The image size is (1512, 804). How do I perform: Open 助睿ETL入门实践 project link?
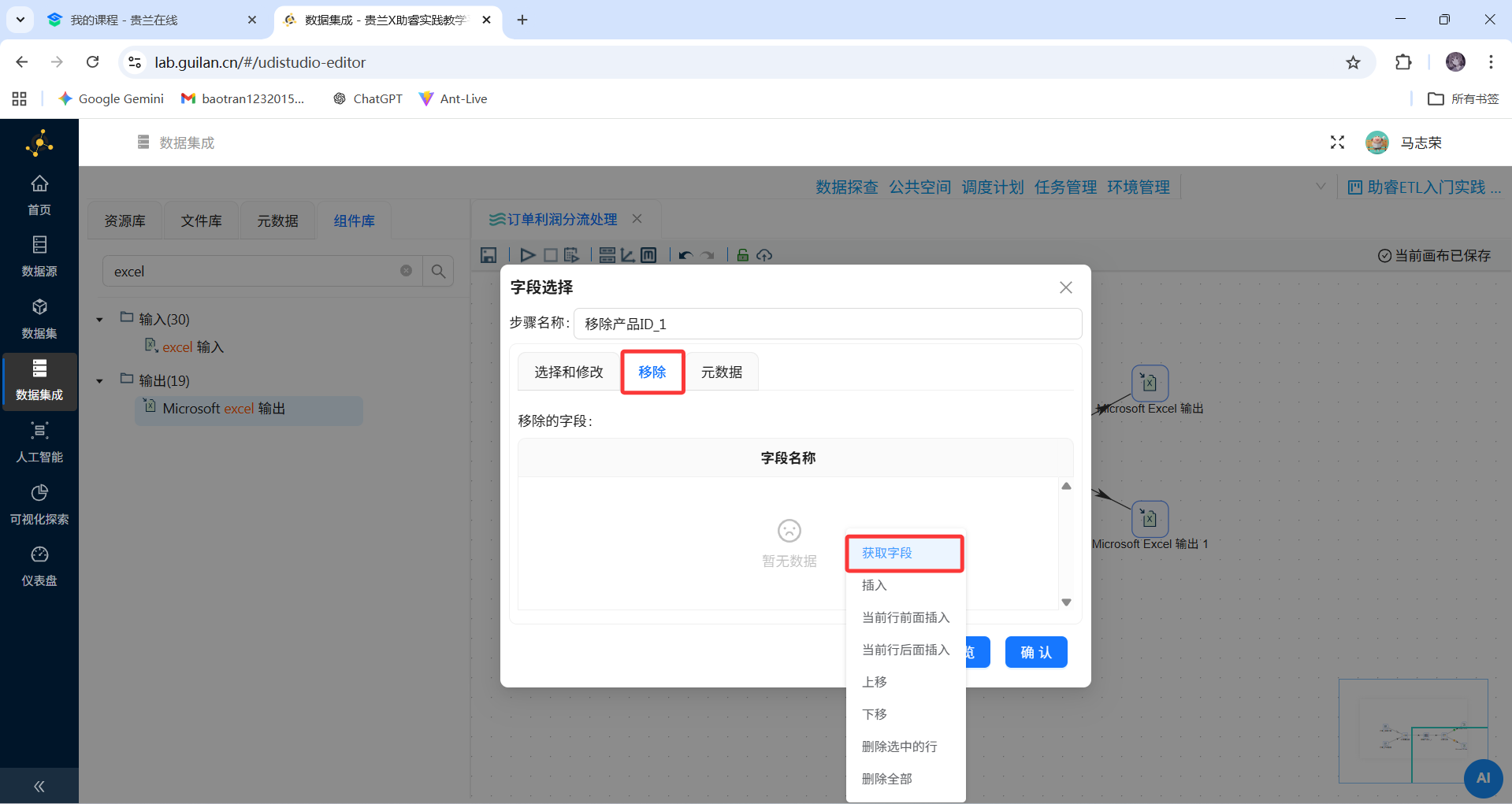[1425, 187]
